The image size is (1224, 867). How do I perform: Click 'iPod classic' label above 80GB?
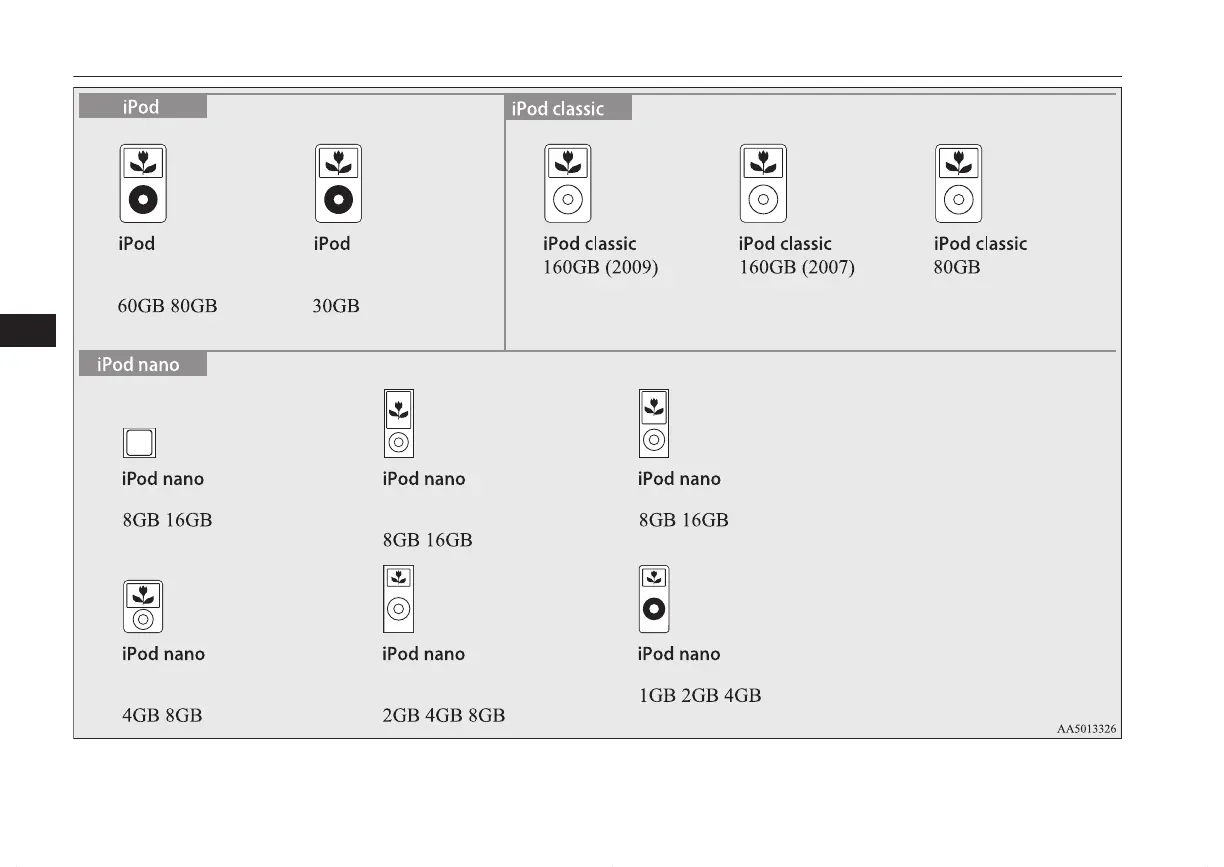click(x=981, y=243)
